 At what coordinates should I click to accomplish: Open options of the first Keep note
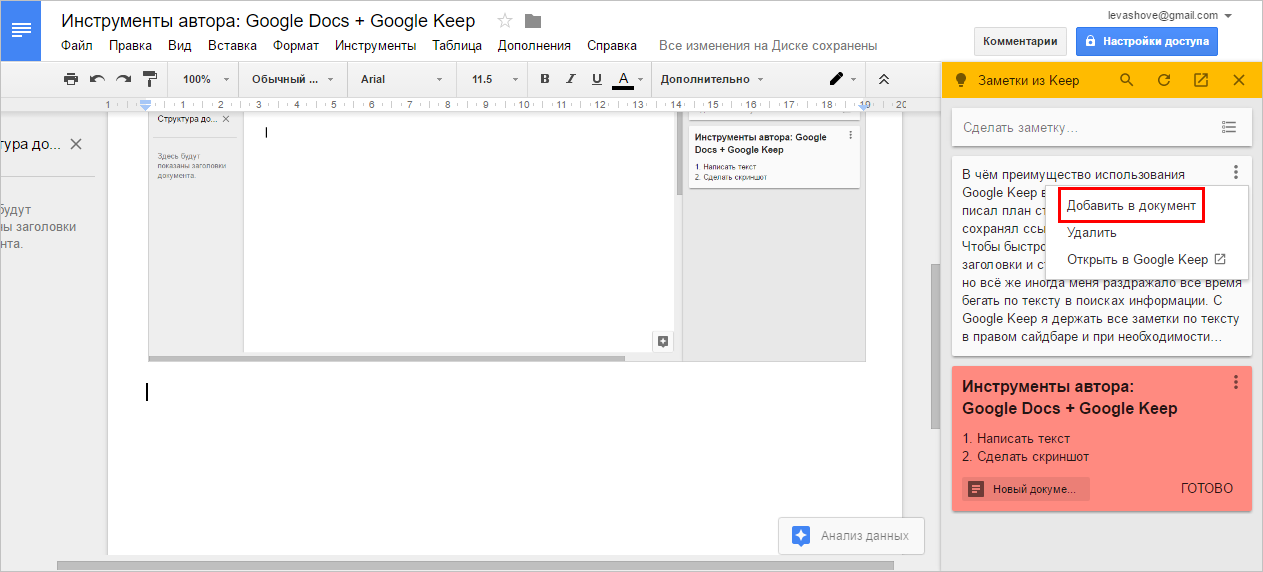pos(1236,172)
